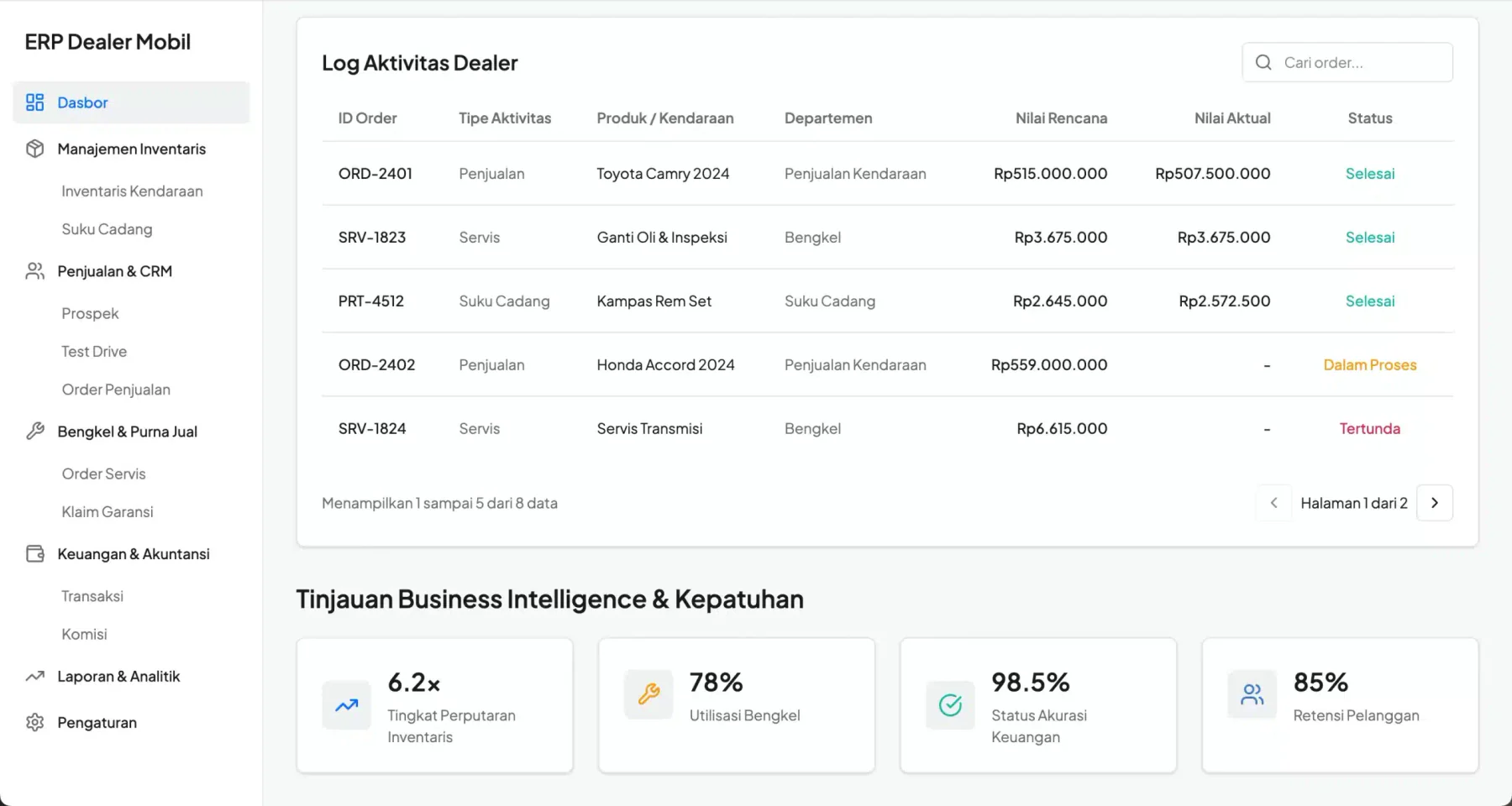Click the Status column header
This screenshot has width=1512, height=806.
click(1370, 118)
